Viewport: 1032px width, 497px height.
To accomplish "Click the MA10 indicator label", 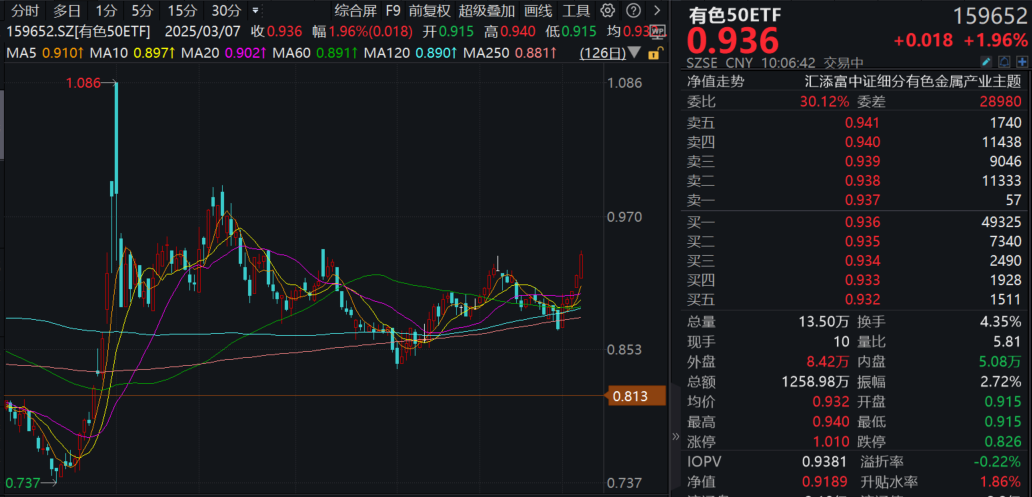I will (109, 53).
